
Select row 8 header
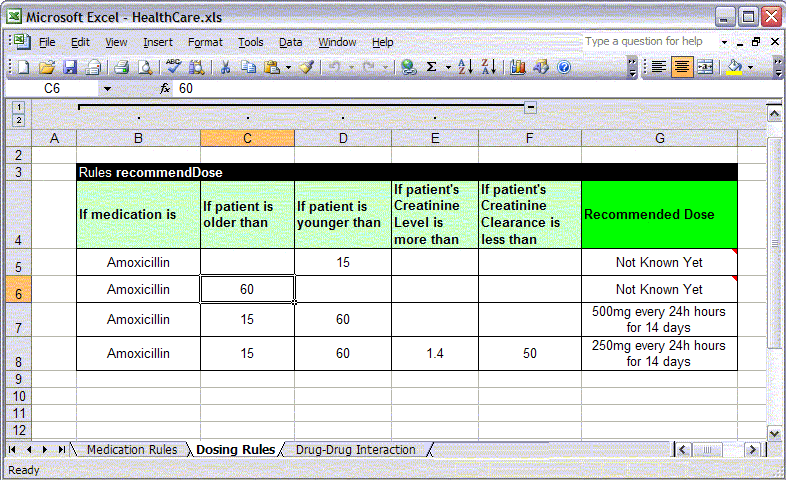(19, 354)
